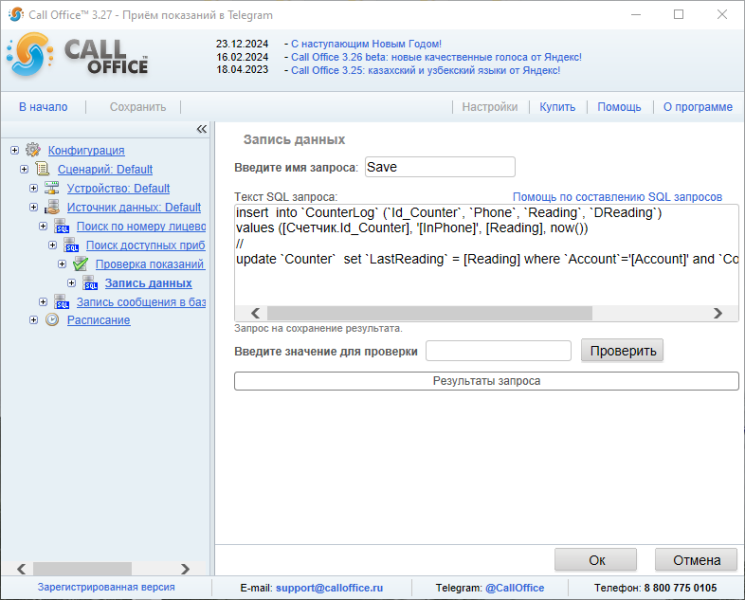This screenshot has width=745, height=600.
Task: Click the Источник данных: Default database icon
Action: [52, 207]
